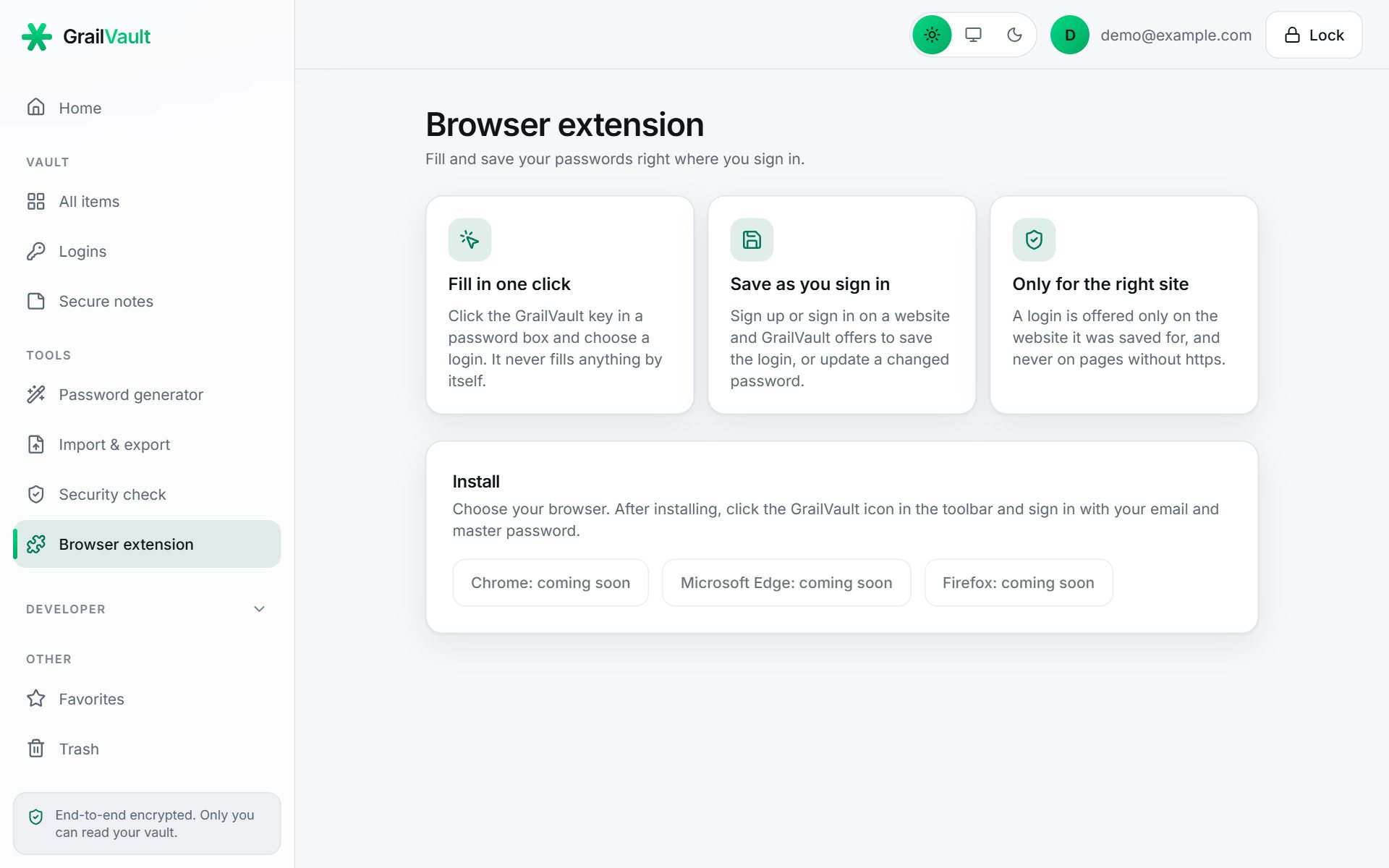Open Secure notes section
This screenshot has width=1389, height=868.
click(147, 301)
